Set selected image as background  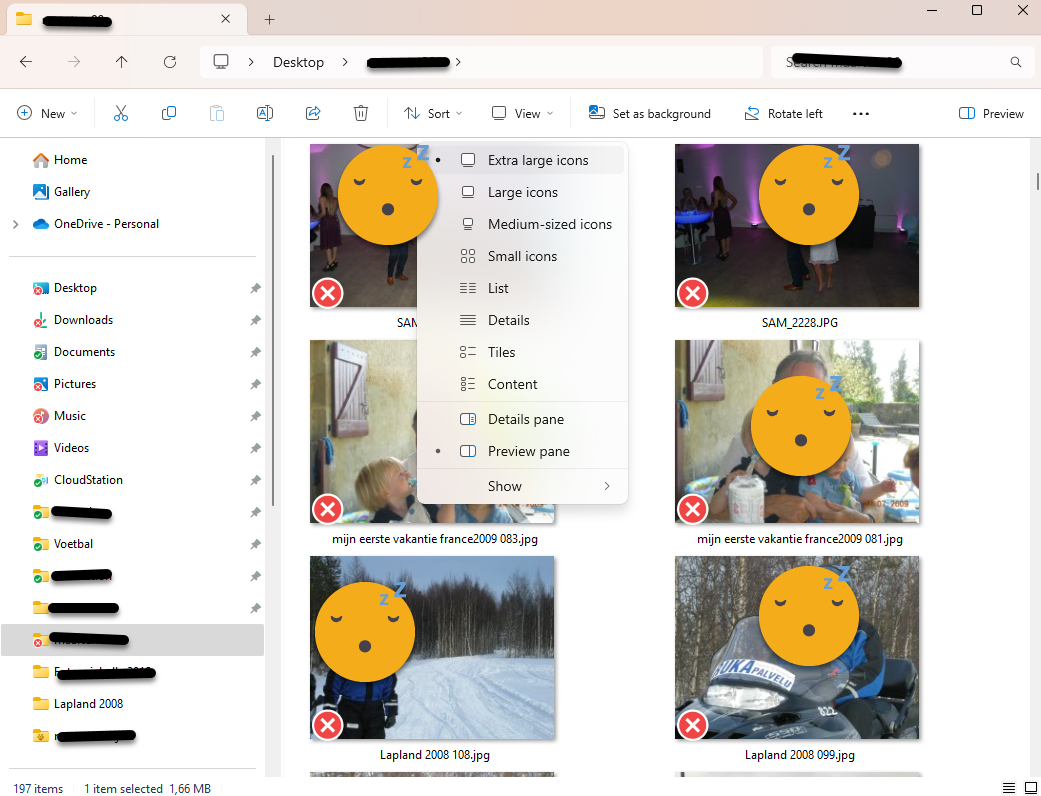click(x=649, y=113)
